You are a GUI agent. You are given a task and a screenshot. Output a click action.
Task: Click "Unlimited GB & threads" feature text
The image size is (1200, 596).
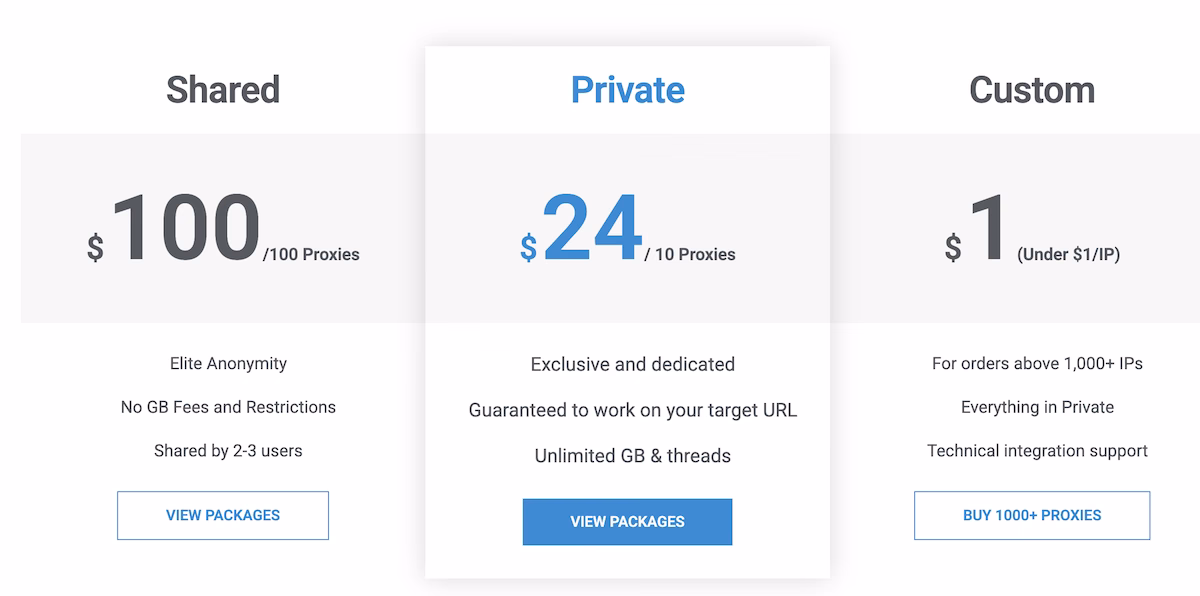[x=632, y=456]
